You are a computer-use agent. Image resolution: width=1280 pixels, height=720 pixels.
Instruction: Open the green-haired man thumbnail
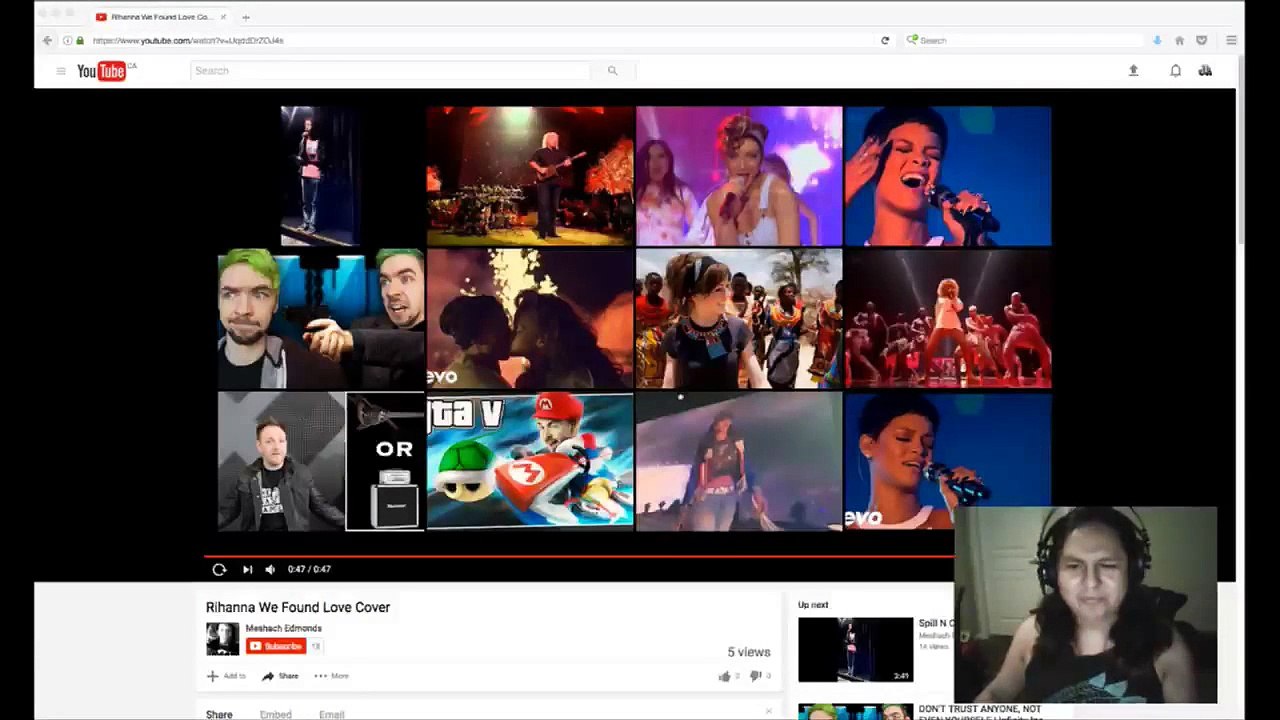(x=321, y=319)
